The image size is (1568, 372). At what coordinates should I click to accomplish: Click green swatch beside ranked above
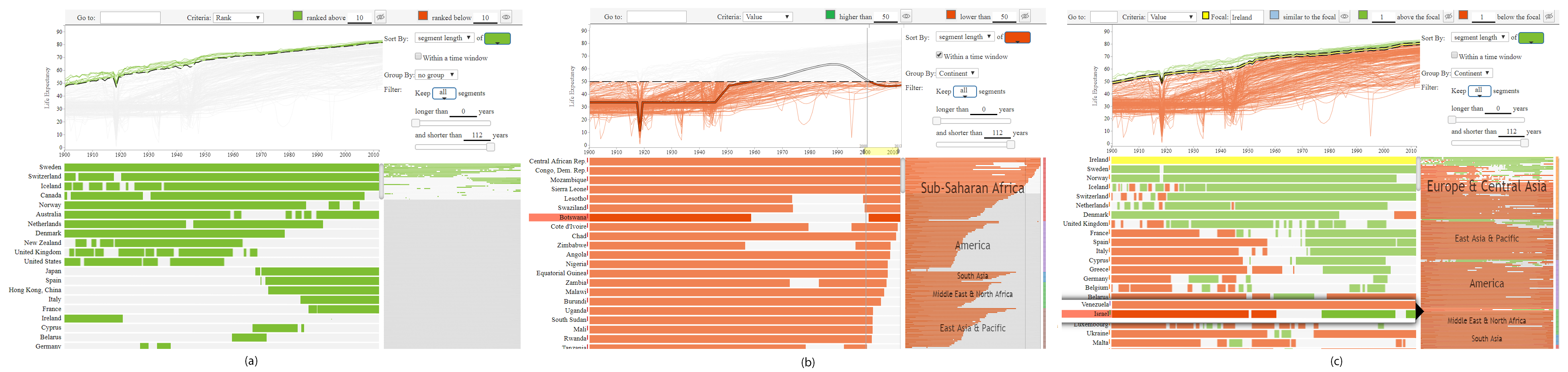point(298,16)
